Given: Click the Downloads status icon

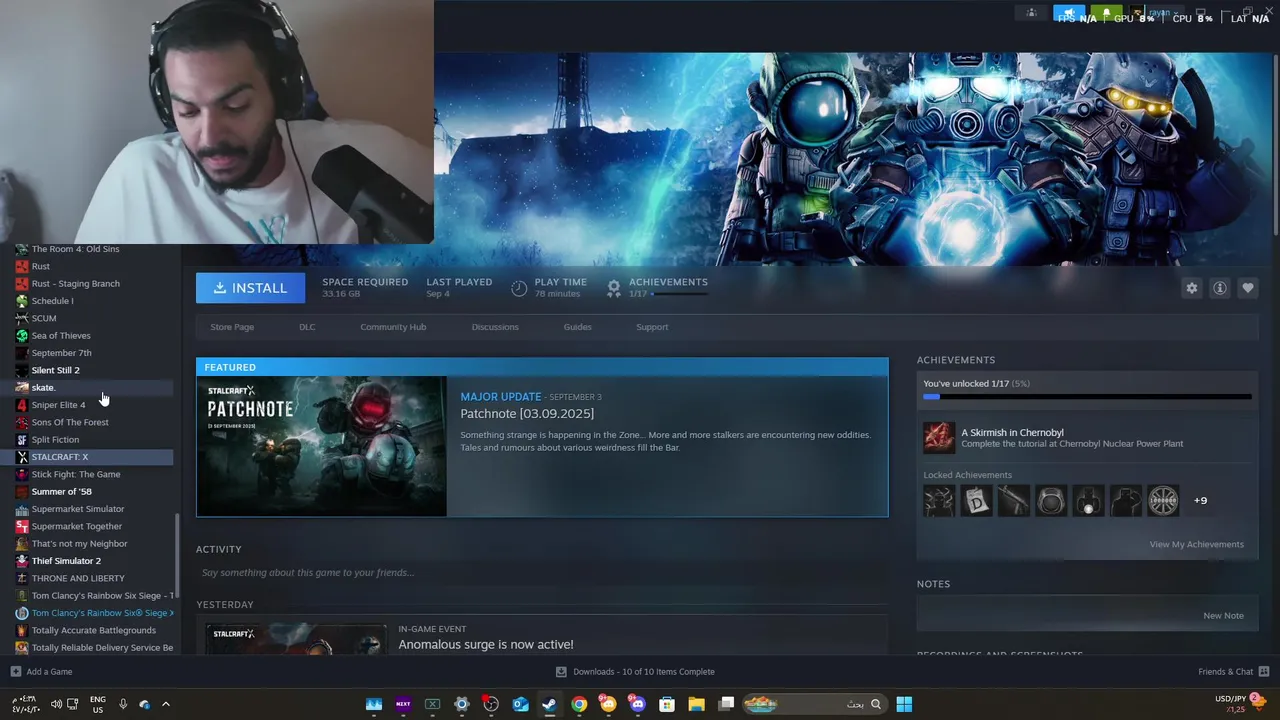Looking at the screenshot, I should pyautogui.click(x=561, y=672).
